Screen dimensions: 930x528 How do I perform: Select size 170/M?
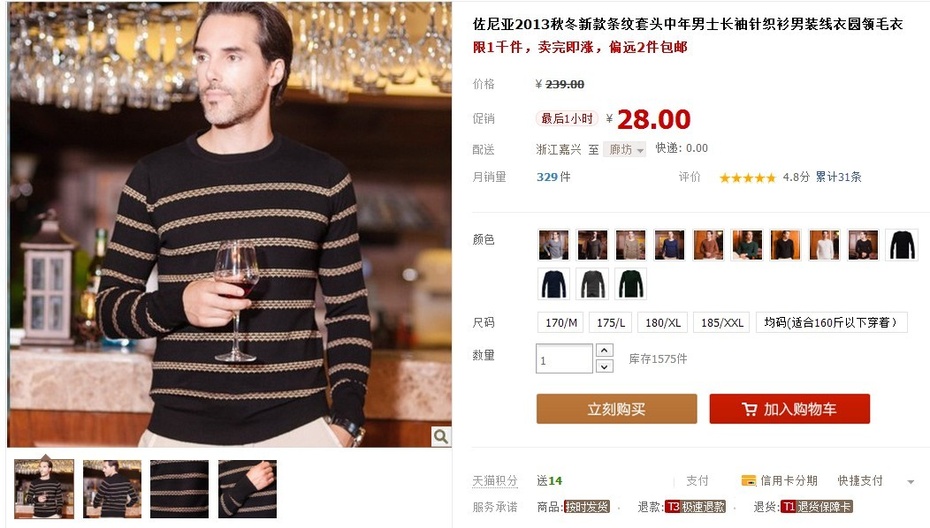click(x=561, y=323)
